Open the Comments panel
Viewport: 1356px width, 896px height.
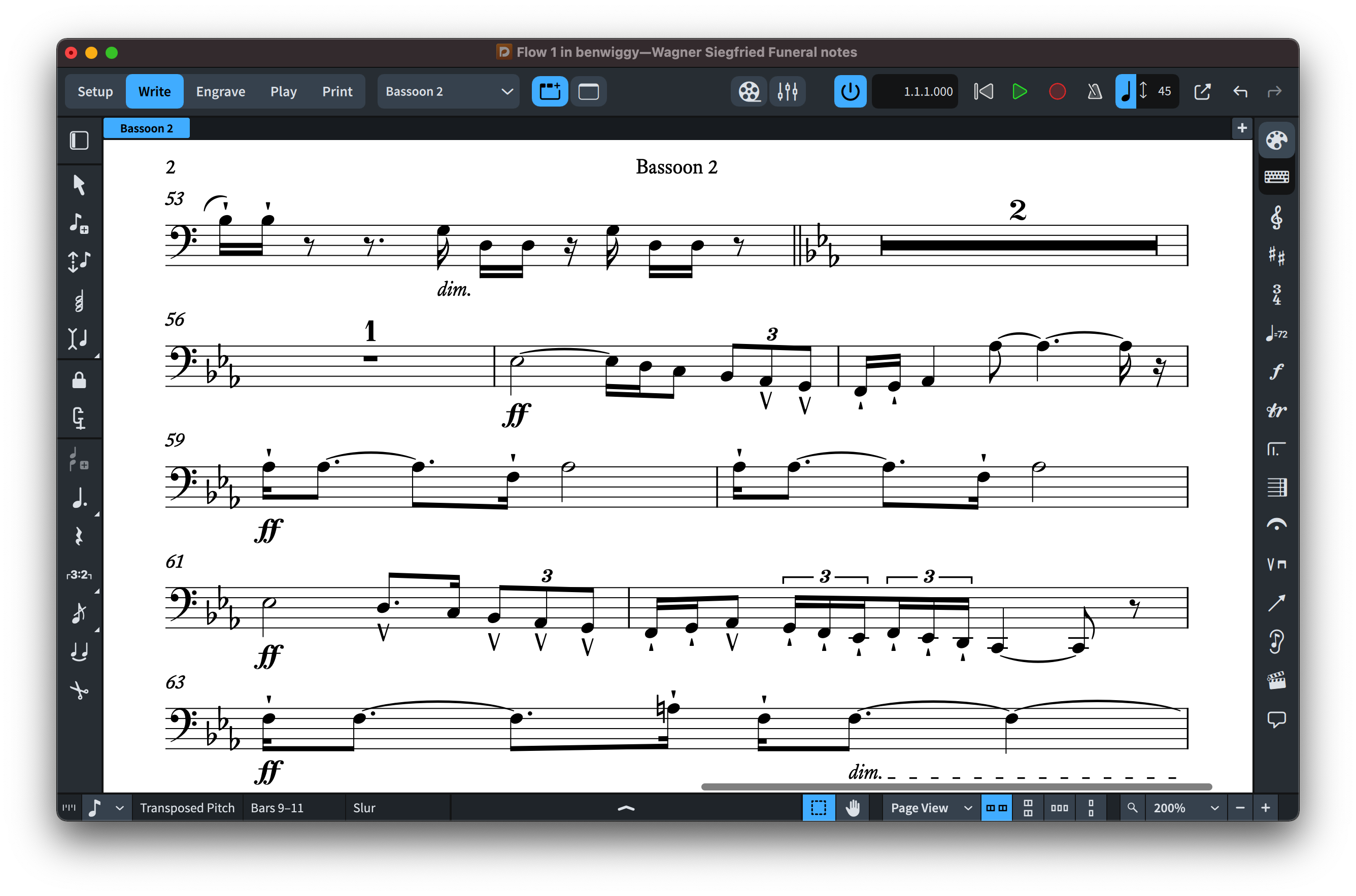coord(1275,719)
